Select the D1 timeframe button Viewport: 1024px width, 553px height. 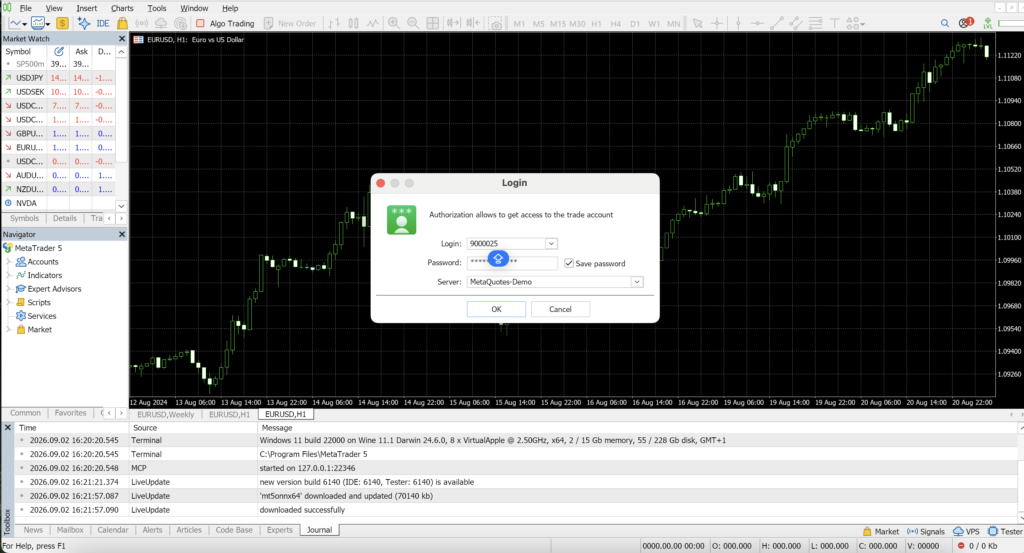[635, 24]
